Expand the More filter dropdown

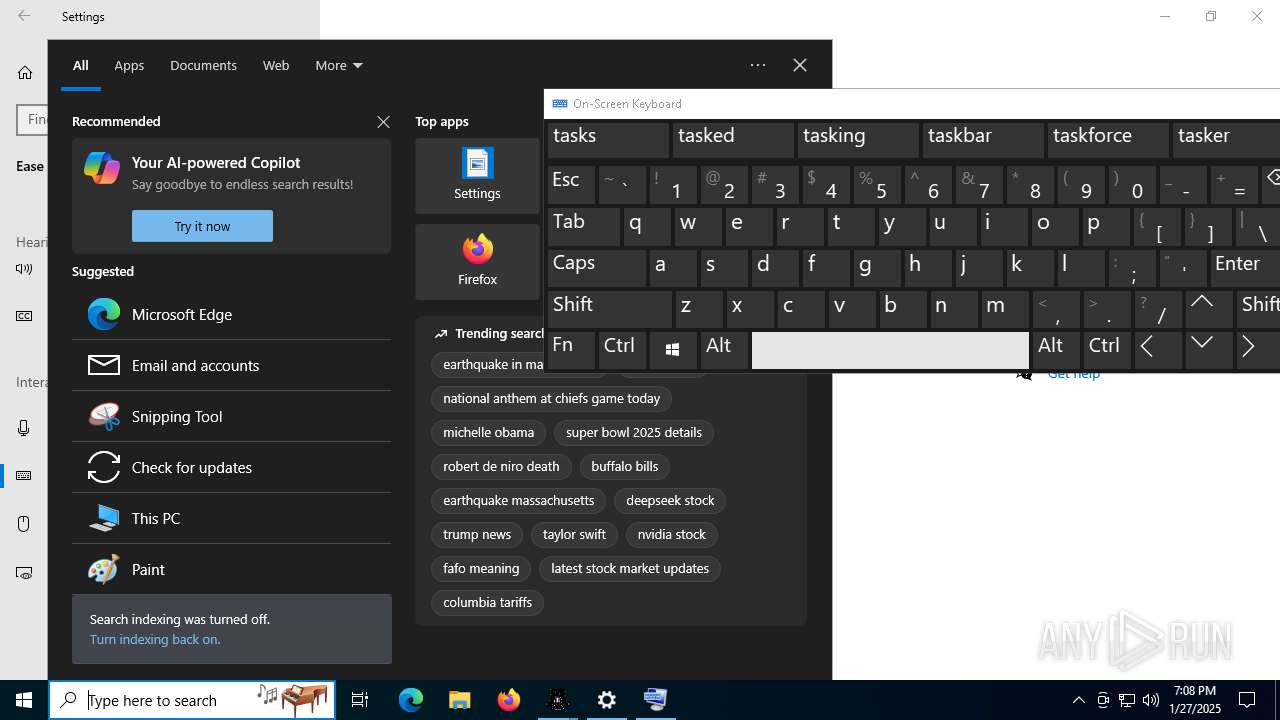click(338, 65)
